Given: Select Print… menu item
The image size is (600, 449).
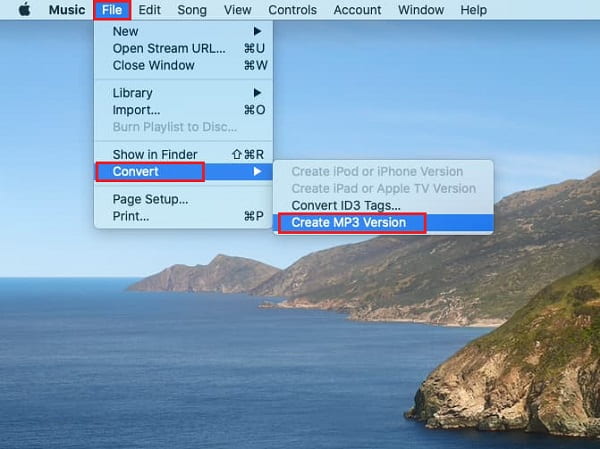Looking at the screenshot, I should [x=183, y=216].
